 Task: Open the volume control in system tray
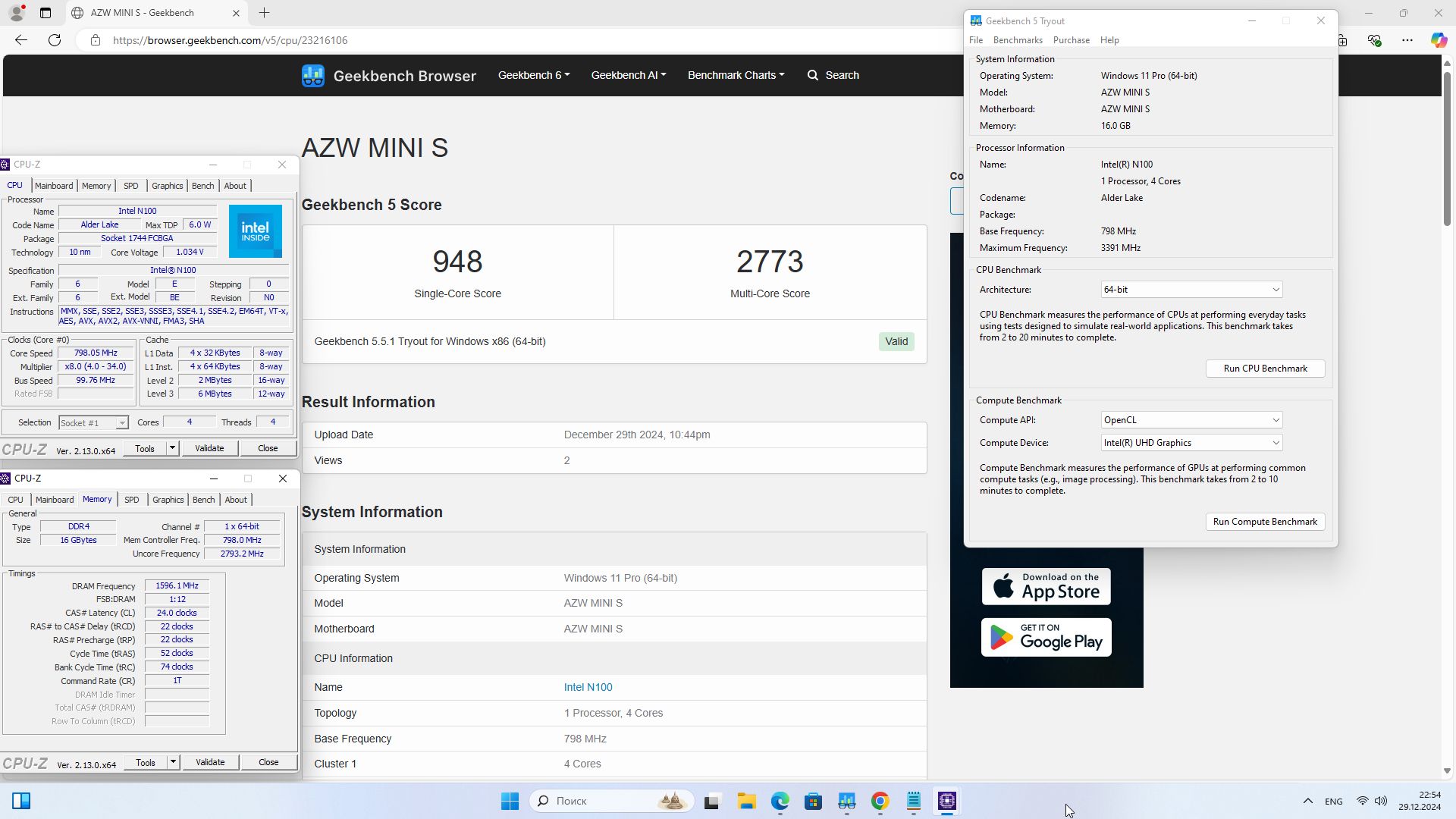pyautogui.click(x=1381, y=801)
